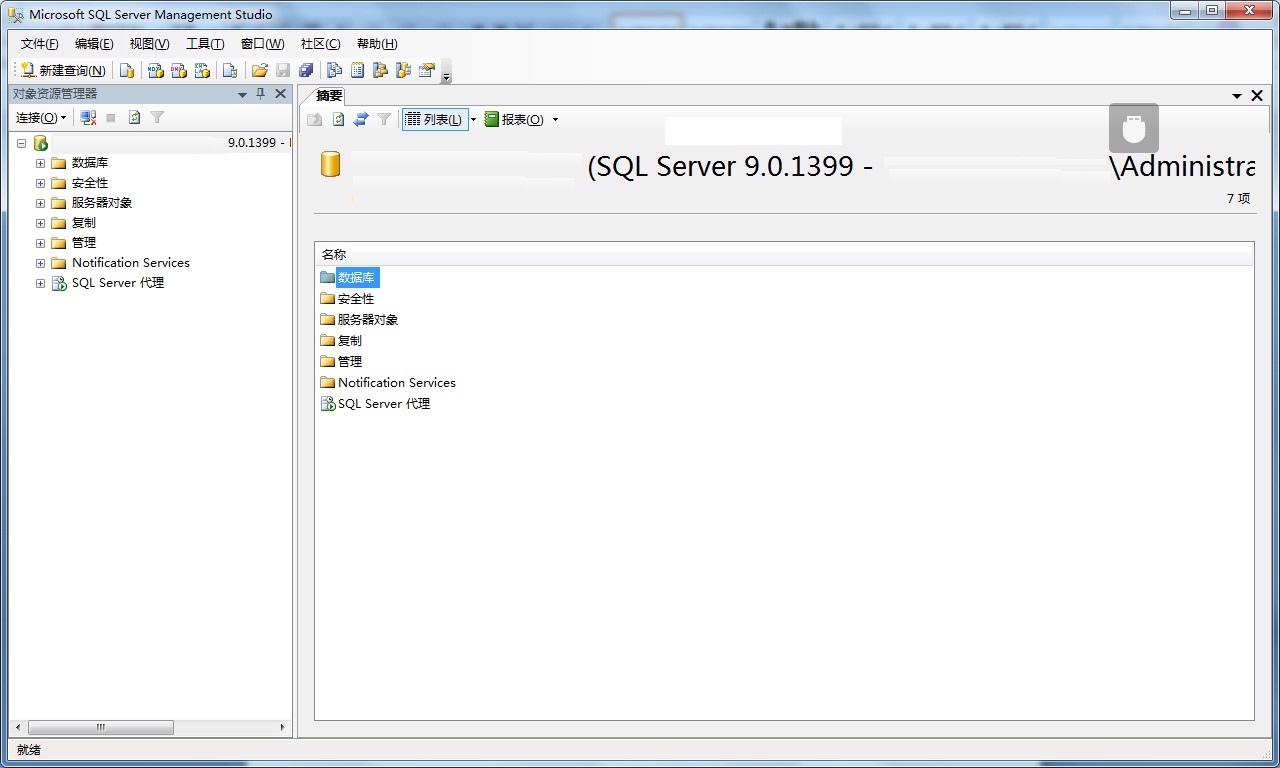The height and width of the screenshot is (768, 1280).
Task: Toggle auto-hide pin on 对象资源管理器 panel
Action: pos(261,94)
